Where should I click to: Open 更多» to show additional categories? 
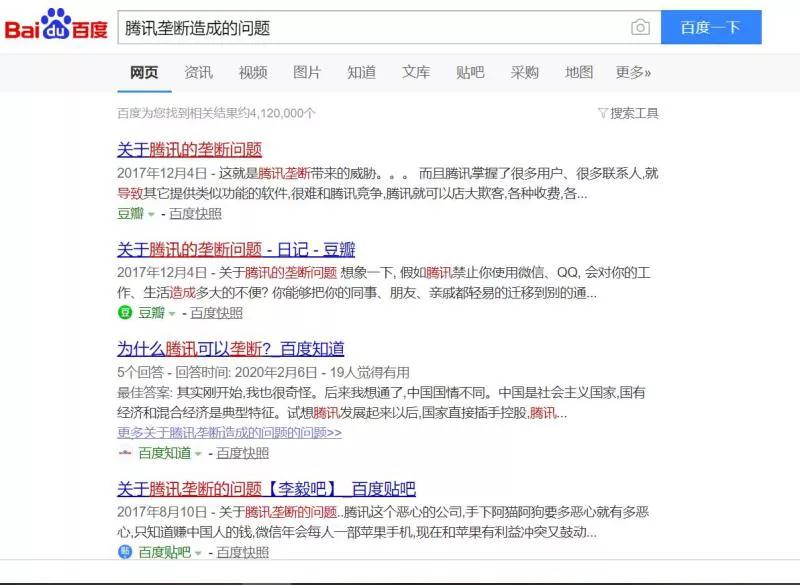tap(632, 72)
